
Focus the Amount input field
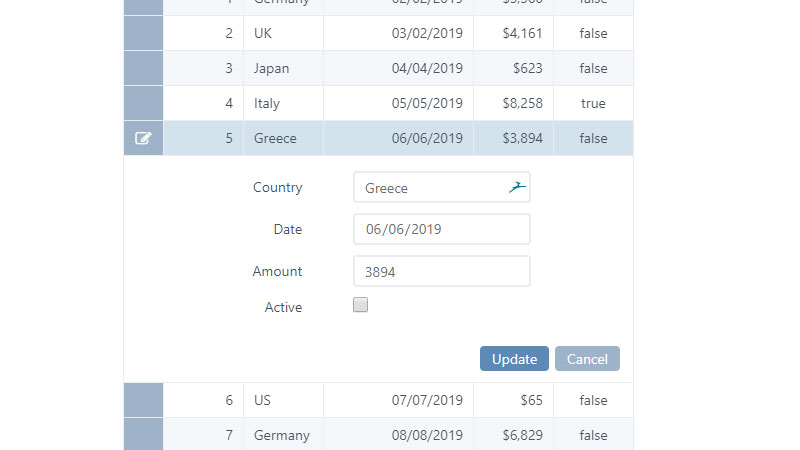point(442,271)
